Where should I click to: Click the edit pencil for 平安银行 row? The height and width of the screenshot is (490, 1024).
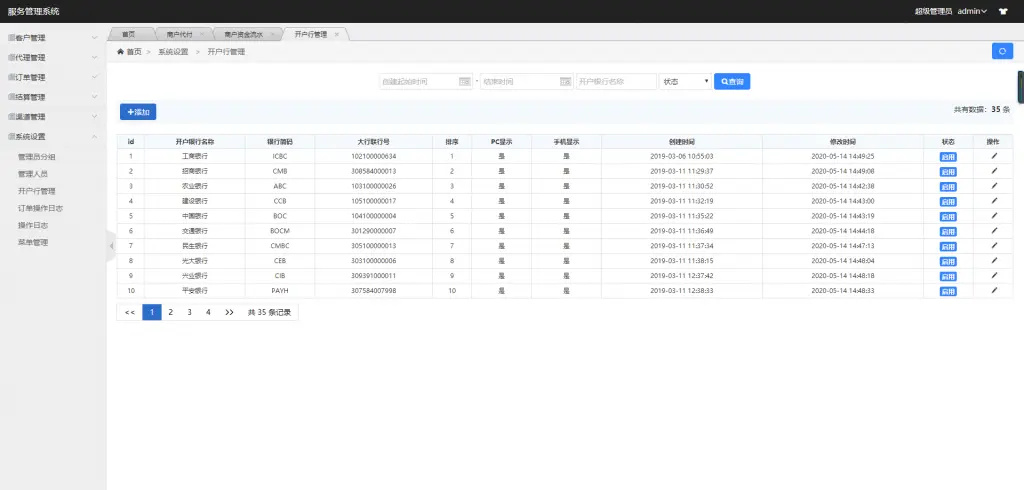click(994, 290)
